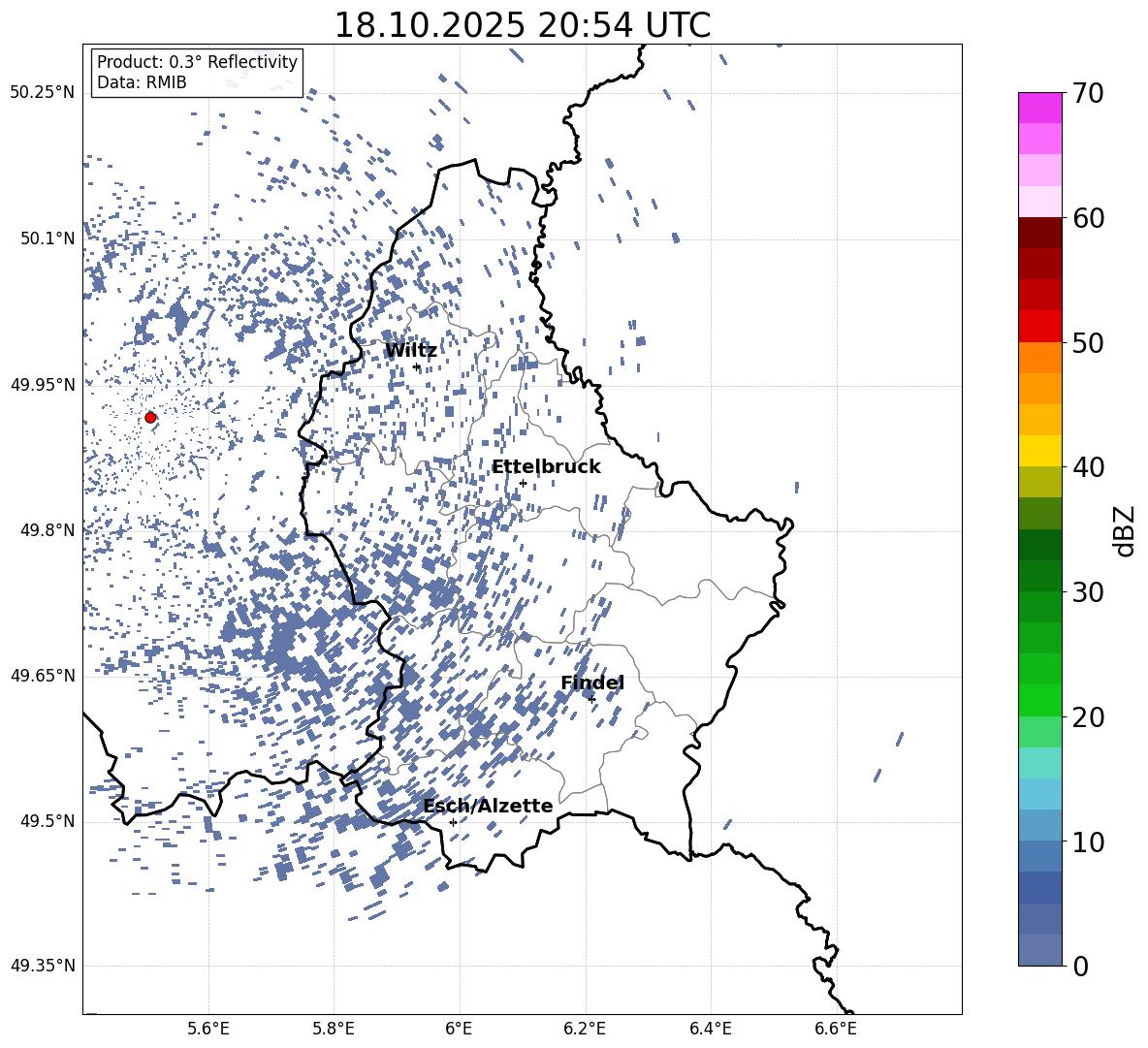Click the colorbar tick label 70
Screen dimensions: 1148x1048
pos(1088,94)
